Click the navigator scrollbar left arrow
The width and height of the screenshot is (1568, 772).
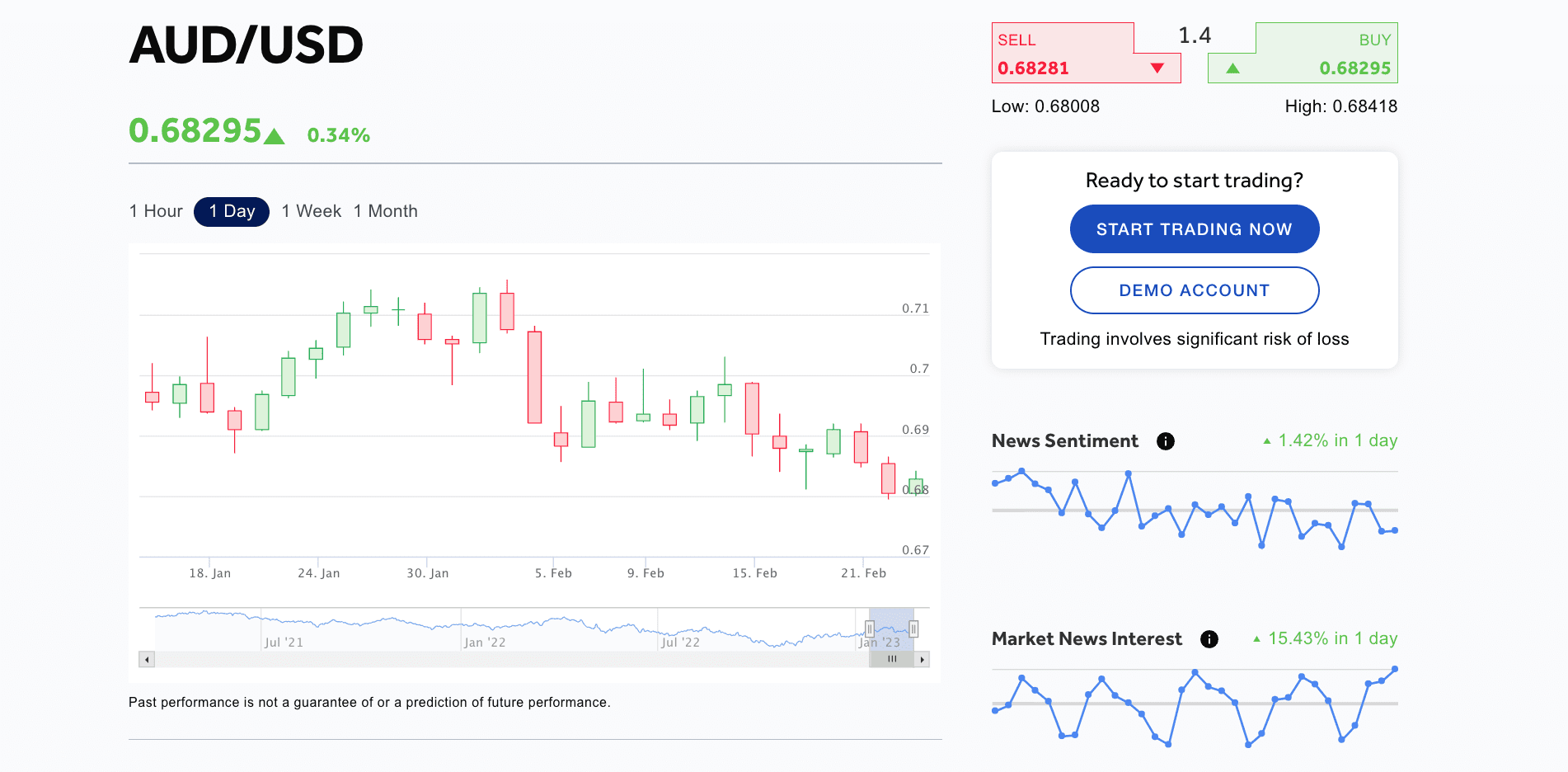click(147, 660)
